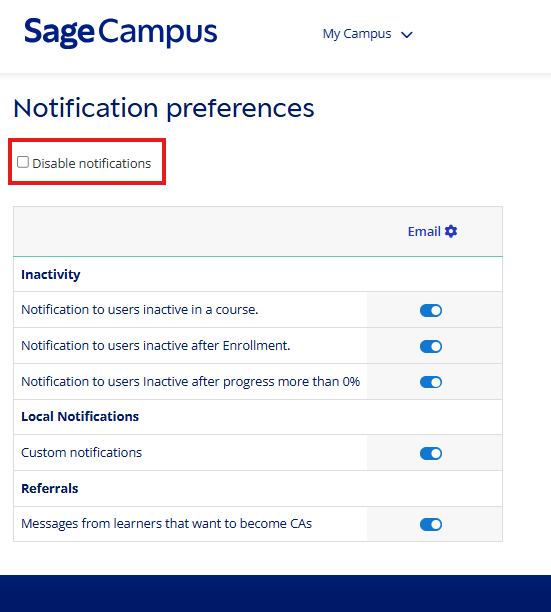Click the 'inactive after Enrollment' row text
The image size is (551, 612).
pyautogui.click(x=156, y=345)
